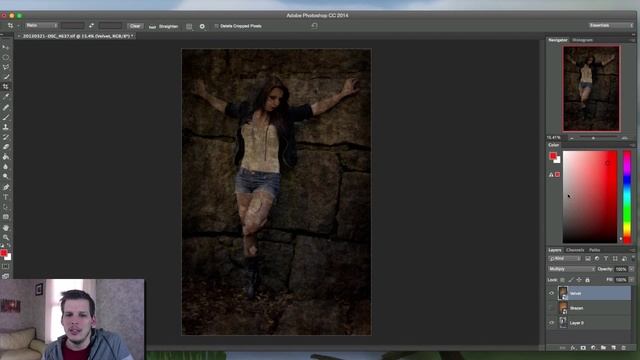Image resolution: width=640 pixels, height=360 pixels.
Task: Hide Layer 0 eye icon
Action: click(x=551, y=323)
